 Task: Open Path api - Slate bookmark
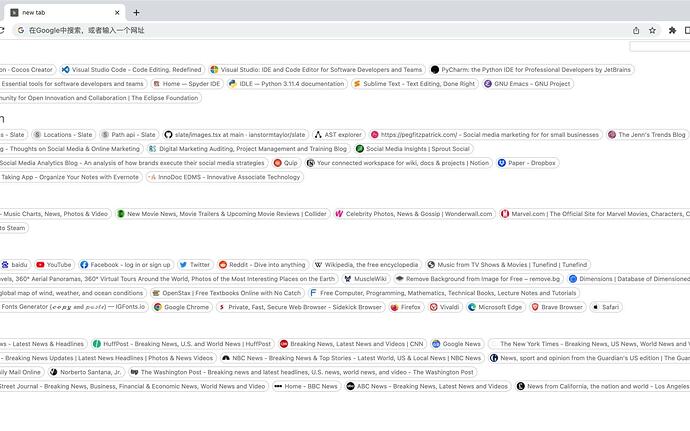click(128, 135)
